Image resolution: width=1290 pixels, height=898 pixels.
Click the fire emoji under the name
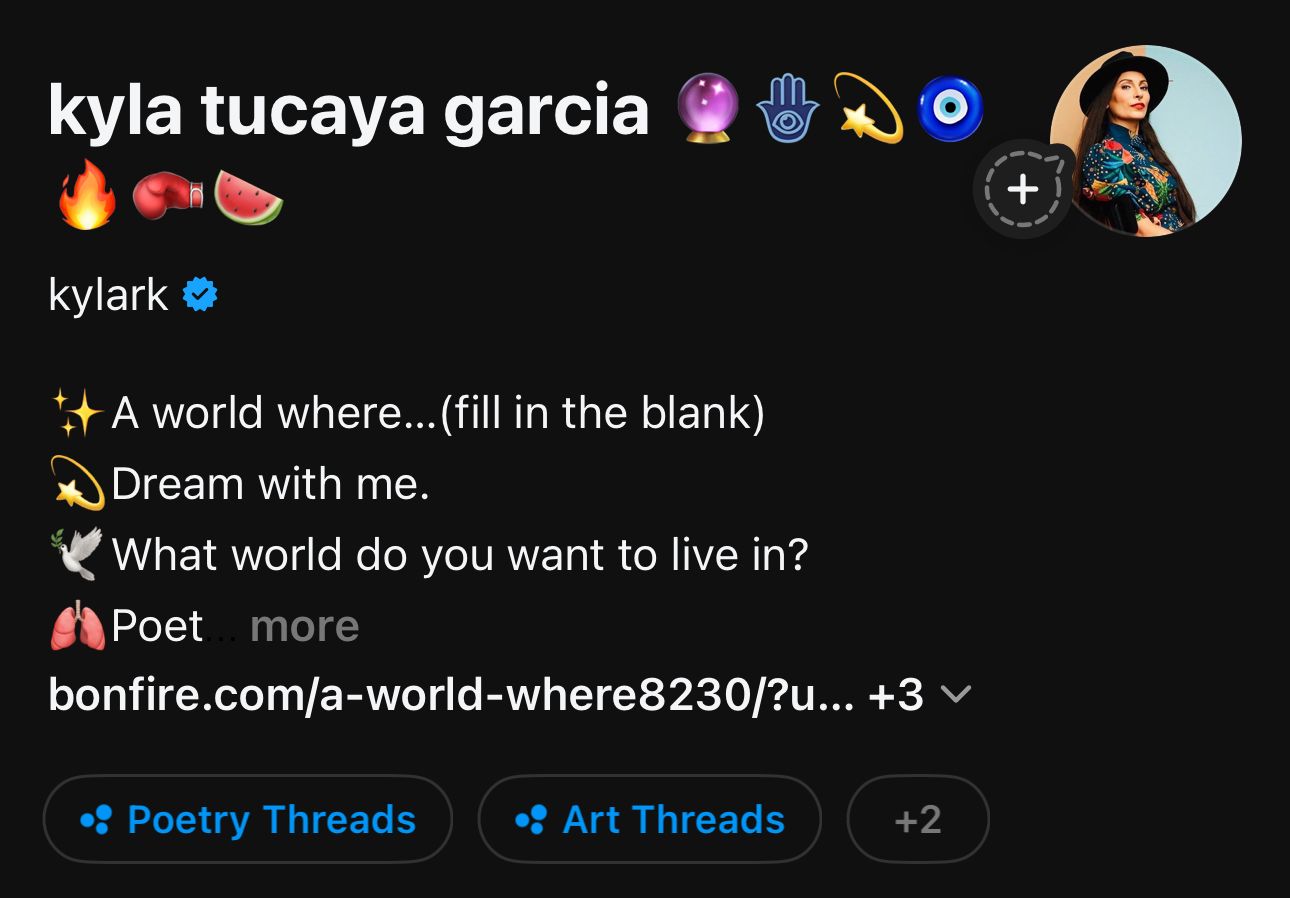tap(86, 195)
